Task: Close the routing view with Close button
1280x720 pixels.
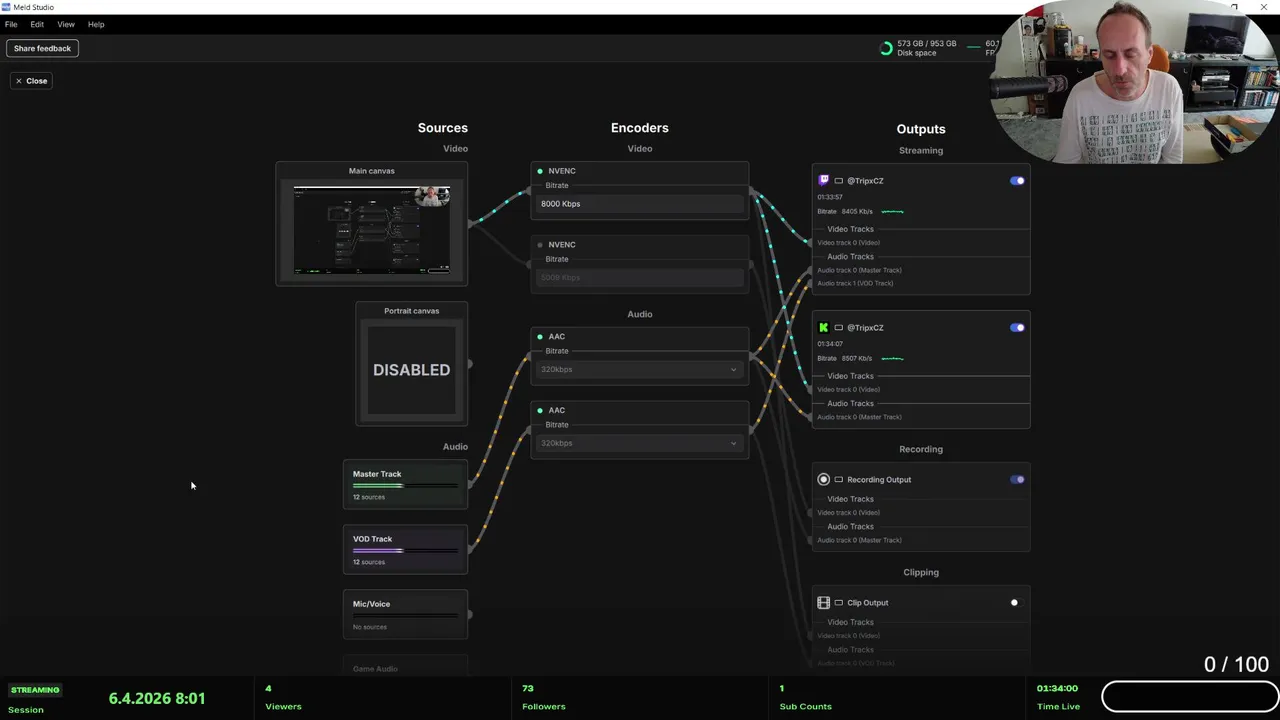Action: pos(31,81)
